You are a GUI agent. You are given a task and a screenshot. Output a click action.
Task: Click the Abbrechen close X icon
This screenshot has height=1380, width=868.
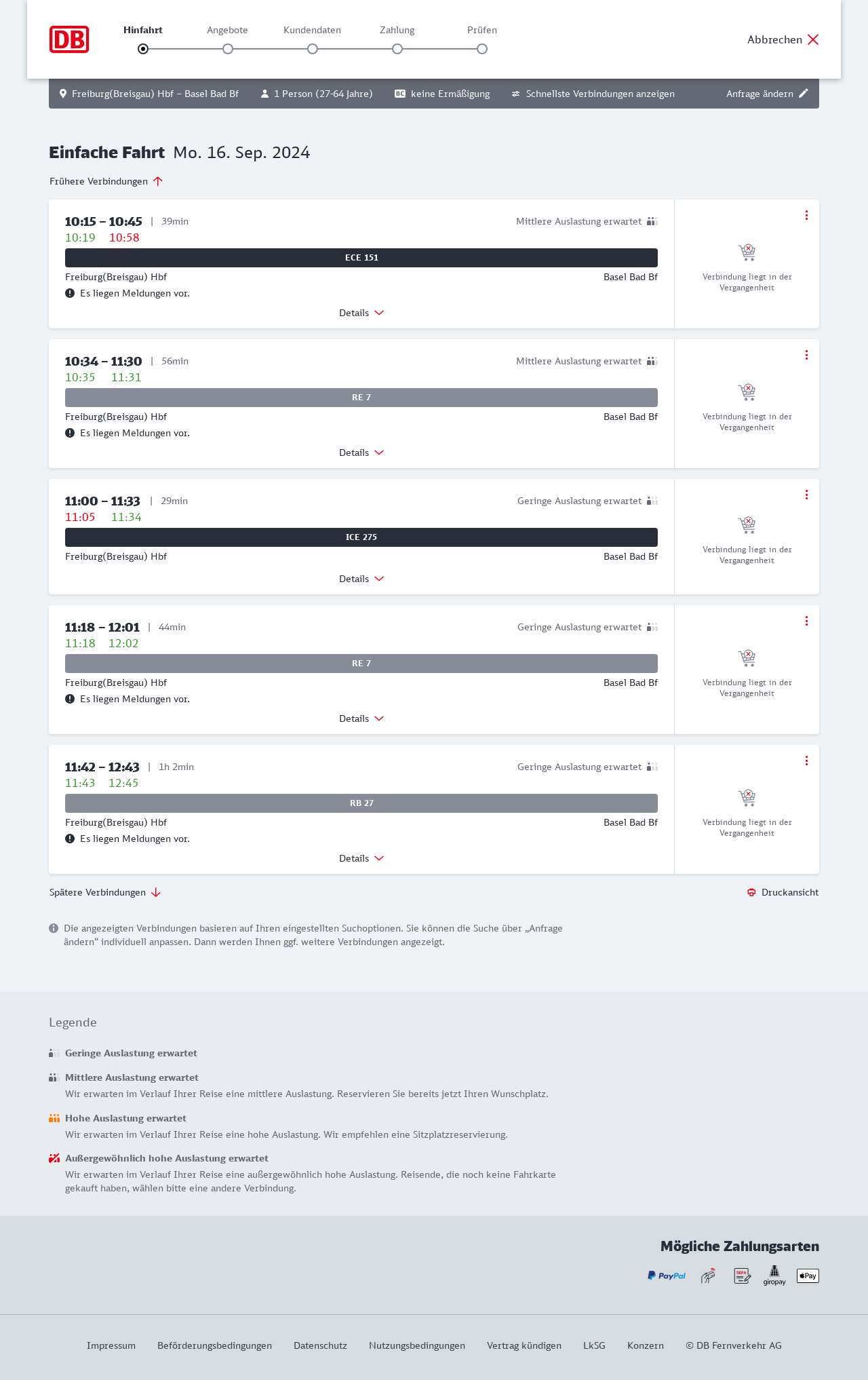(813, 39)
